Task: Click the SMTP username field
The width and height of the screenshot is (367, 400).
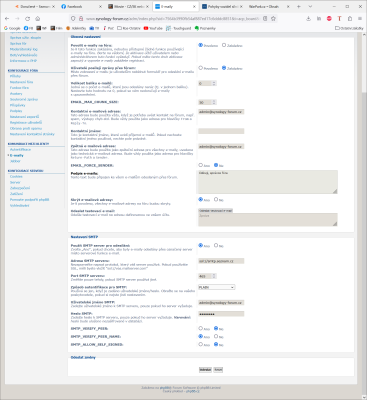Action: [221, 303]
